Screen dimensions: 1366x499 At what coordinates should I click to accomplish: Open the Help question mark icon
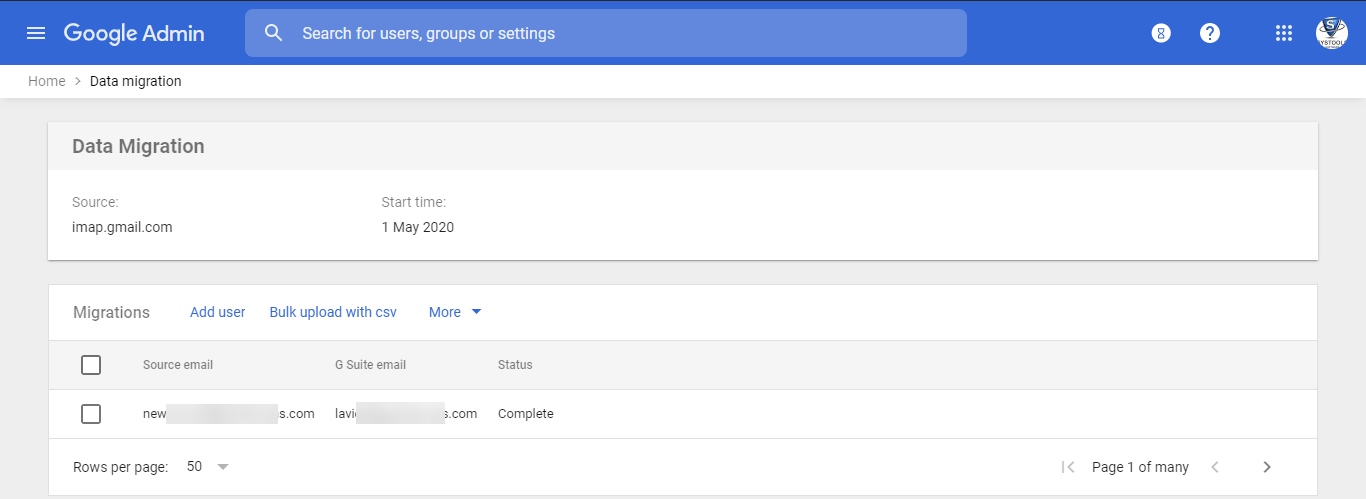pyautogui.click(x=1210, y=33)
